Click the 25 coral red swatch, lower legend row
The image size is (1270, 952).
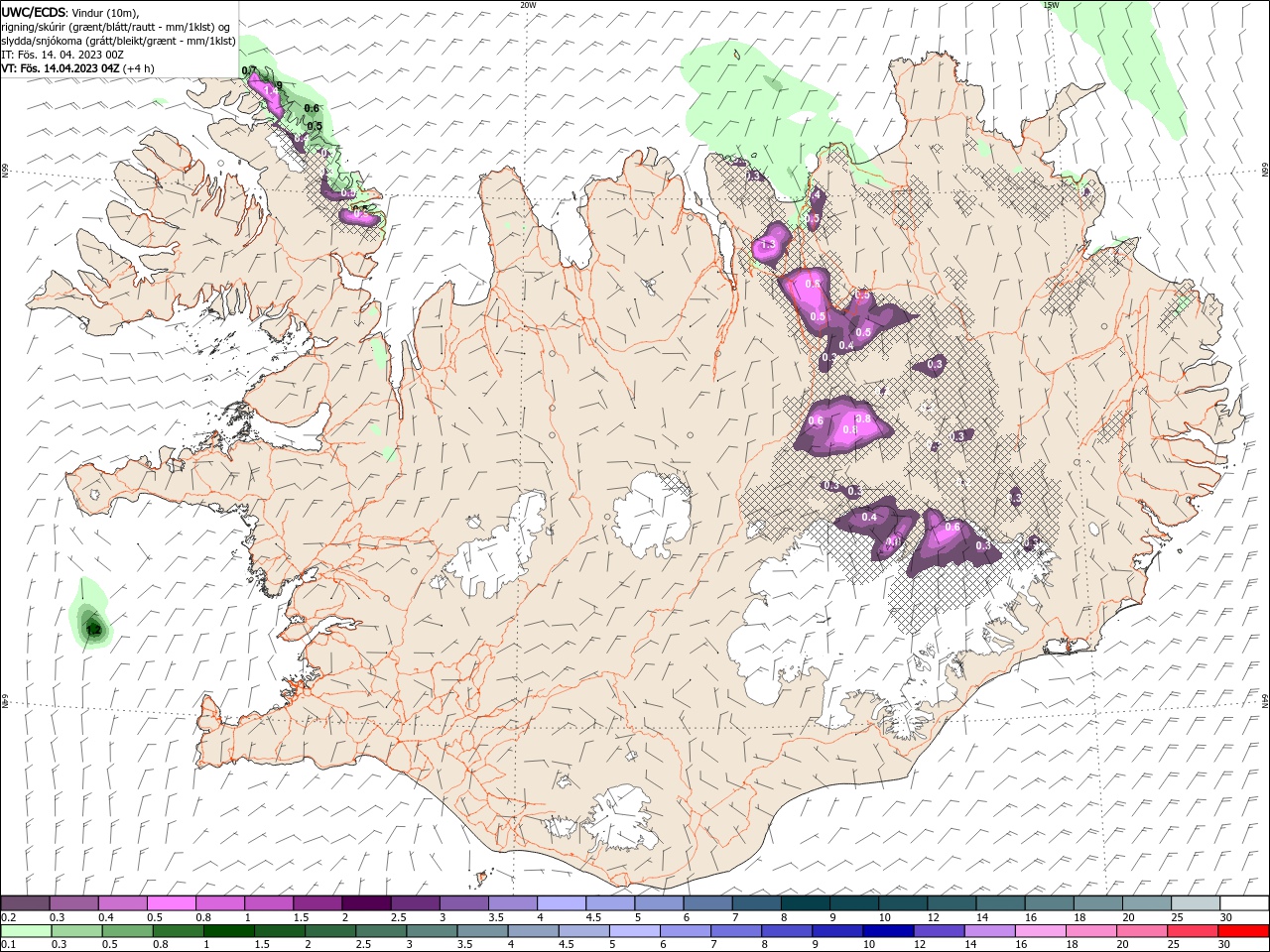coord(1191,931)
